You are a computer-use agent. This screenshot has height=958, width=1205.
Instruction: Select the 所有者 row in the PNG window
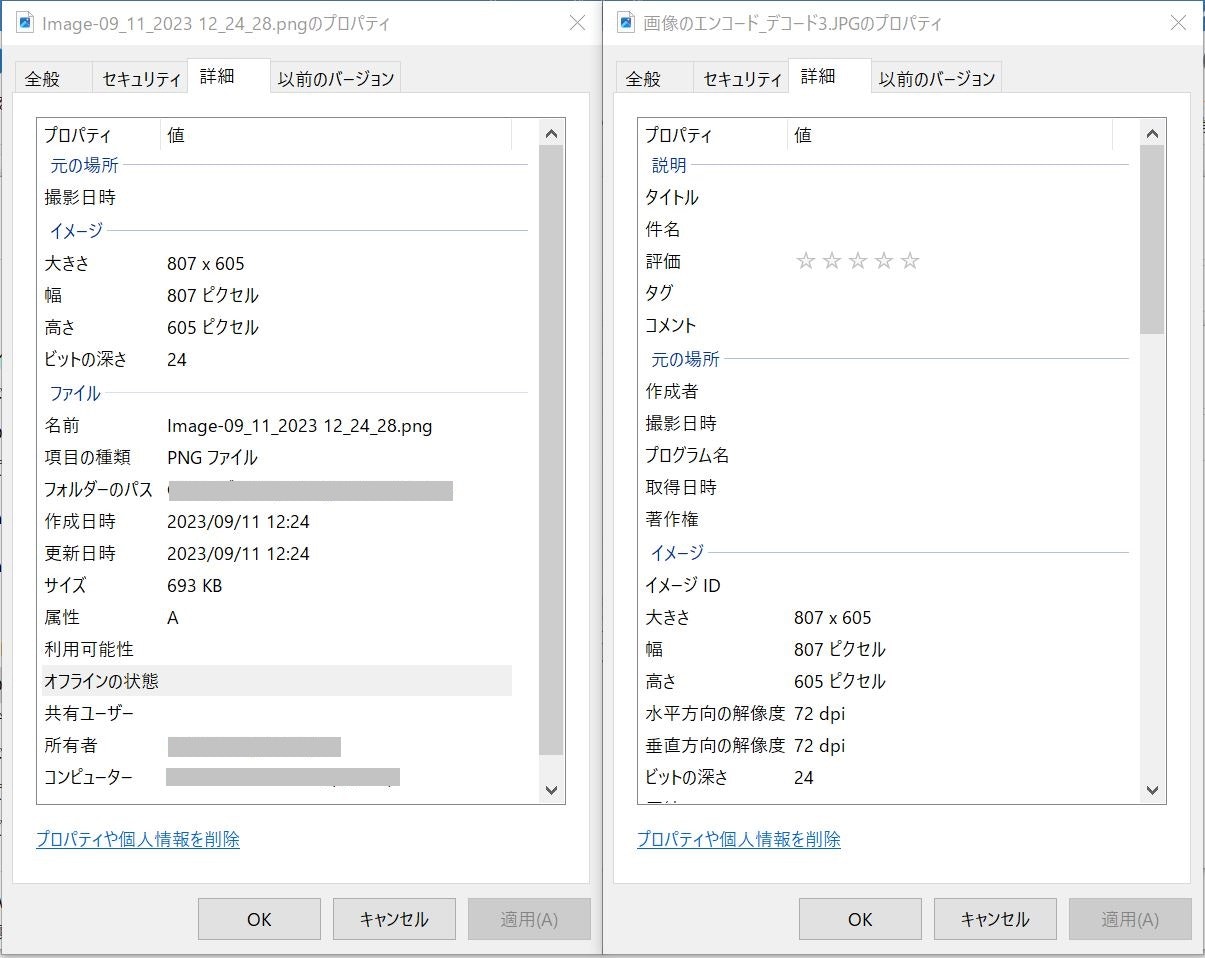[x=275, y=745]
